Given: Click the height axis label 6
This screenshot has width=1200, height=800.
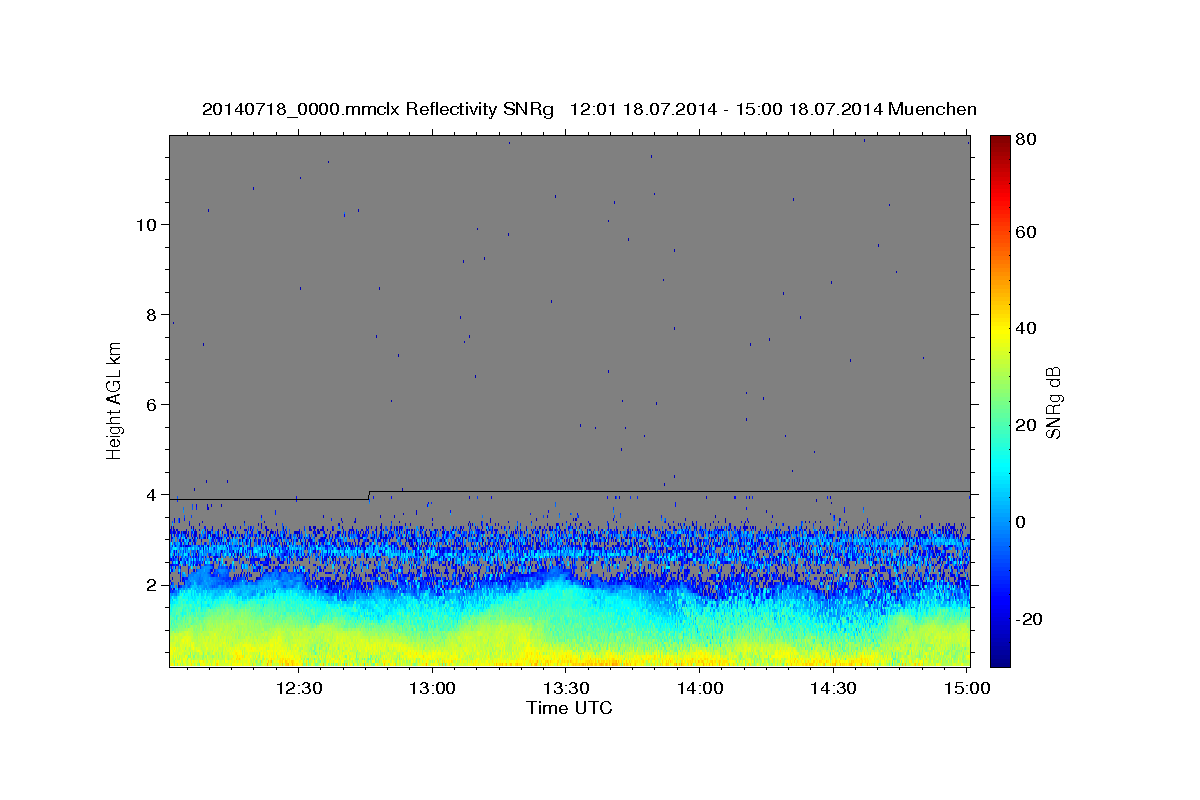Looking at the screenshot, I should [x=149, y=404].
